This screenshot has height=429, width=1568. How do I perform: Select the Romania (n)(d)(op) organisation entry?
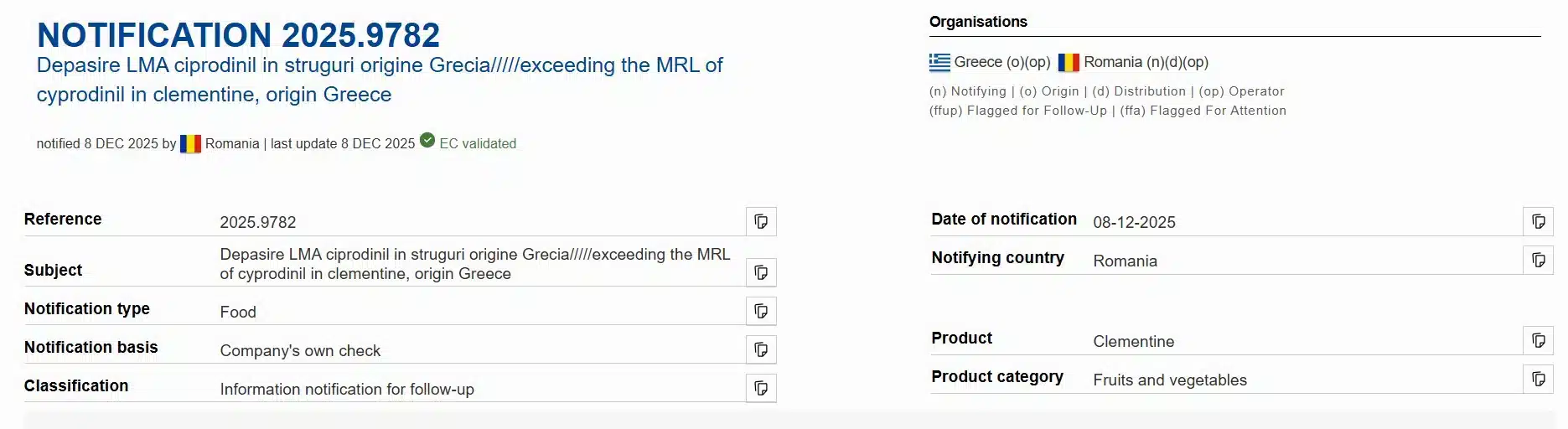click(x=1146, y=62)
